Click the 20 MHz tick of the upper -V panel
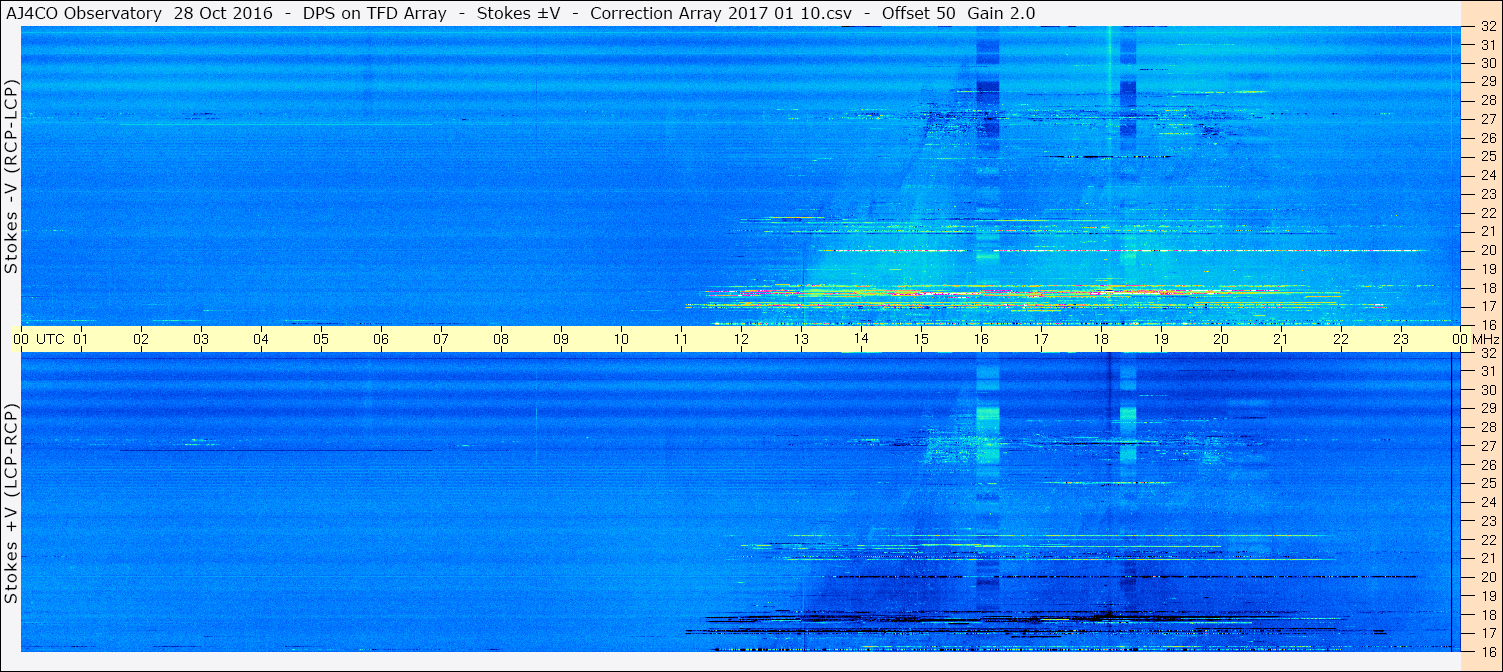Viewport: 1503px width, 672px height. click(x=1487, y=250)
